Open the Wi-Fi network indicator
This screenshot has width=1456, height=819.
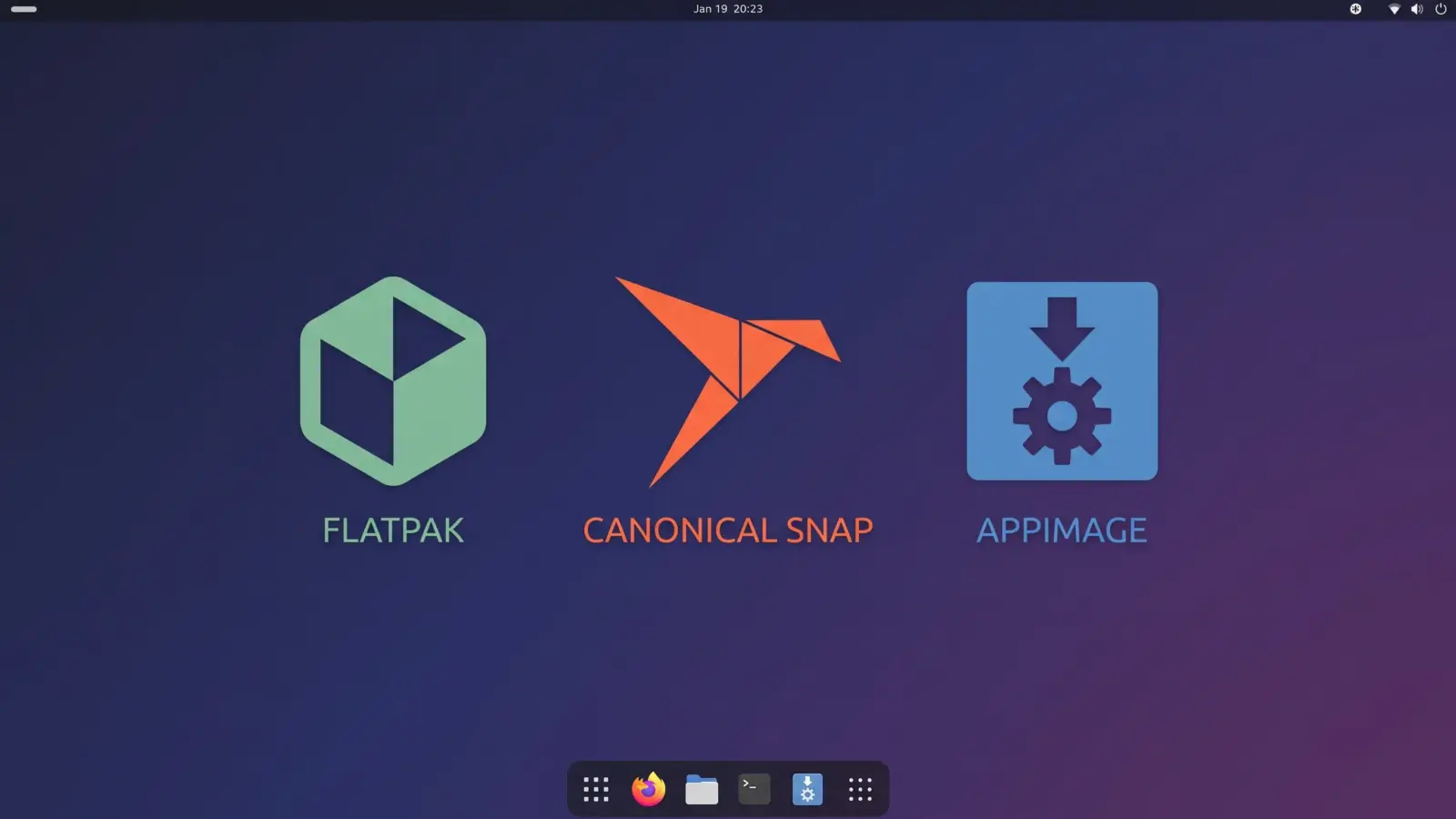1394,9
